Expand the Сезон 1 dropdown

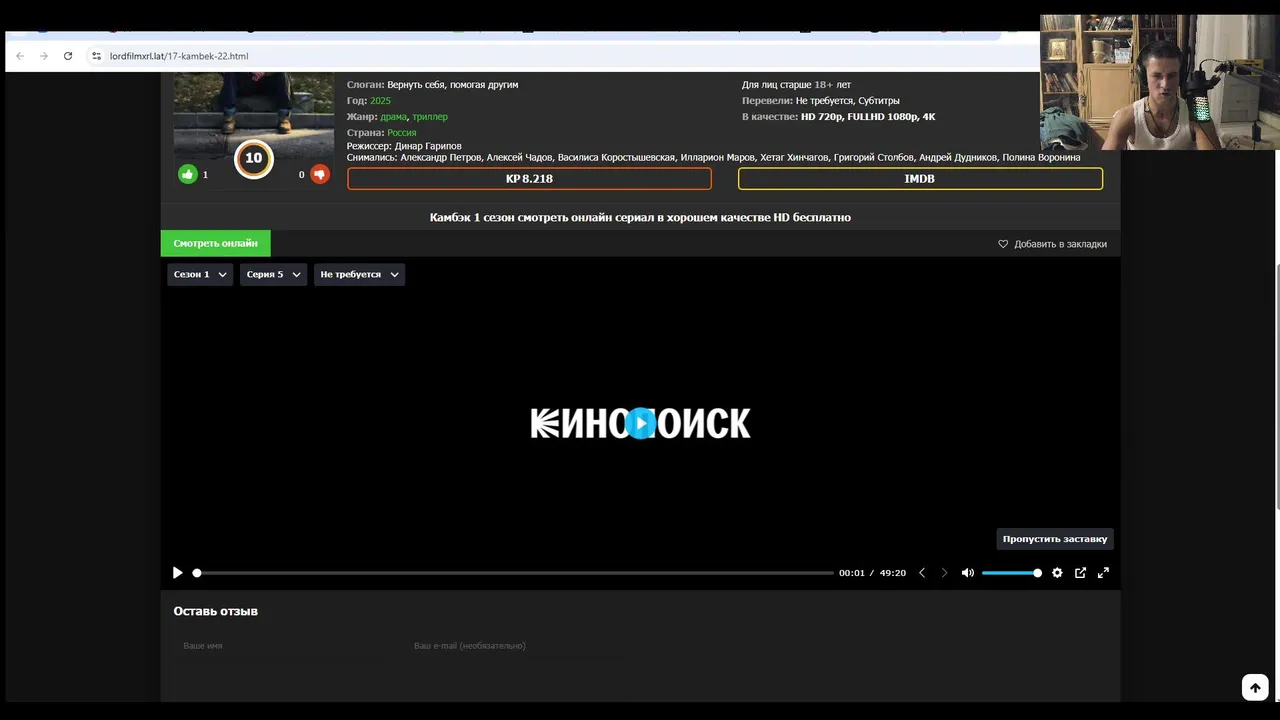[x=200, y=274]
